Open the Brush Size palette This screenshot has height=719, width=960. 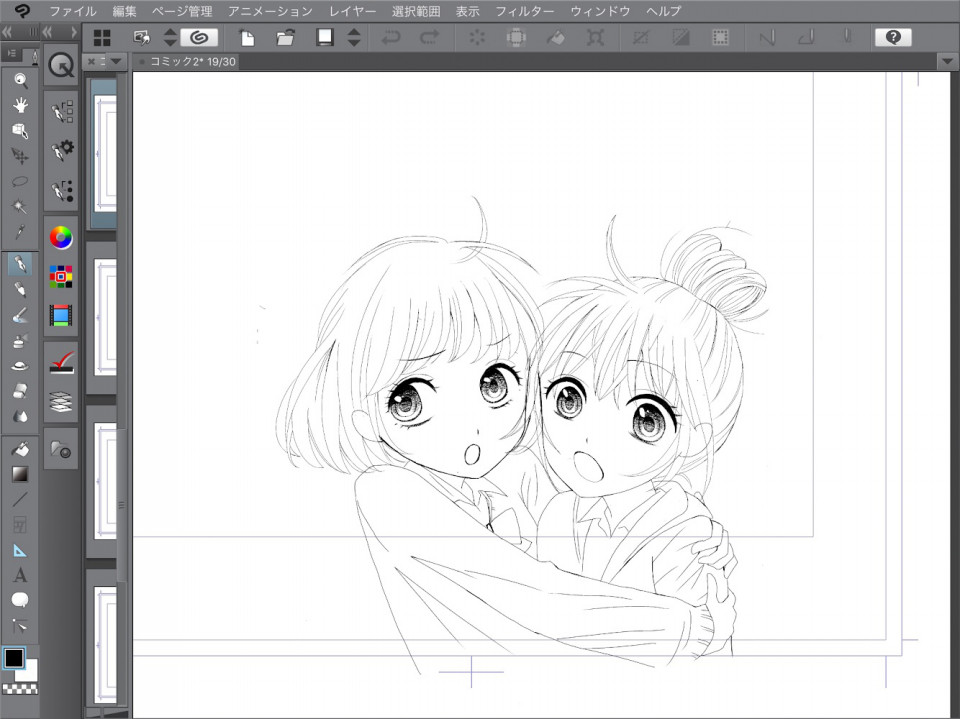[61, 190]
